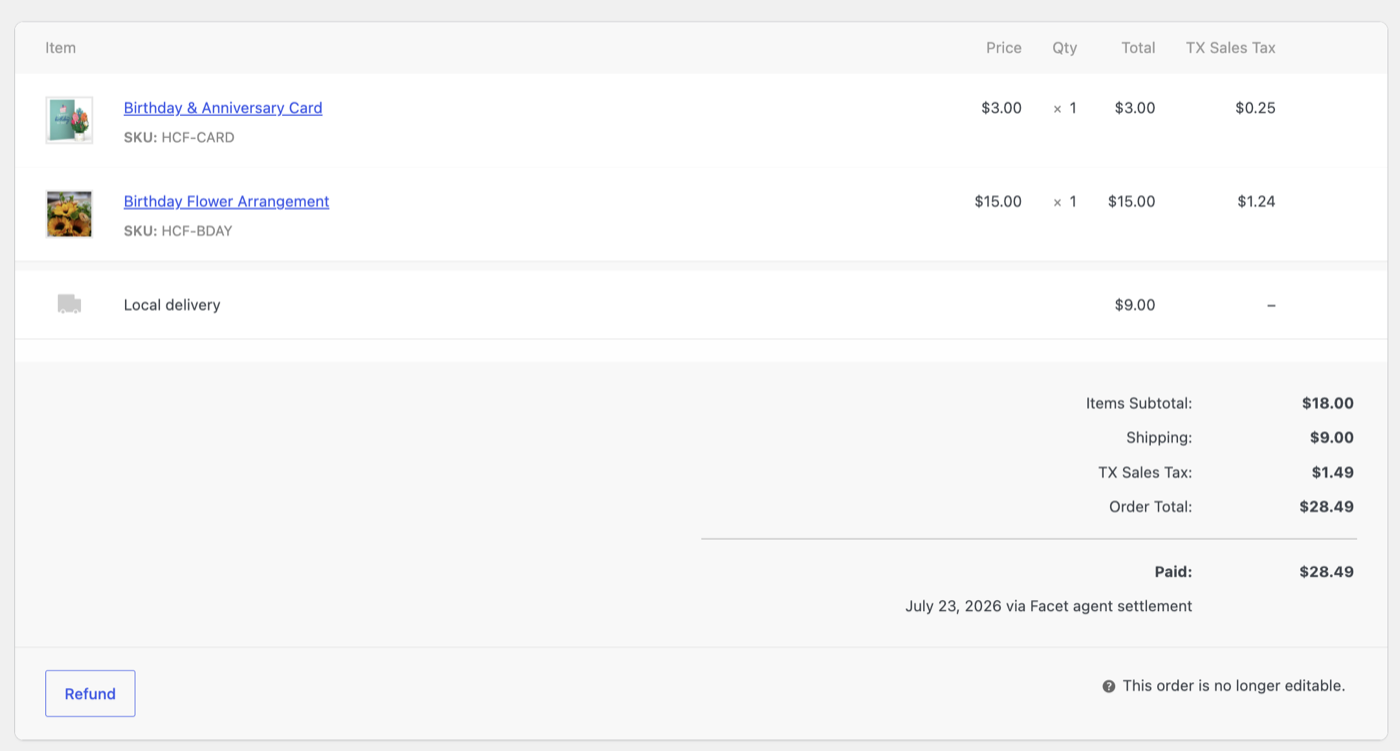Click the help icon beside 'no longer editable'
The image size is (1400, 751).
click(1108, 686)
